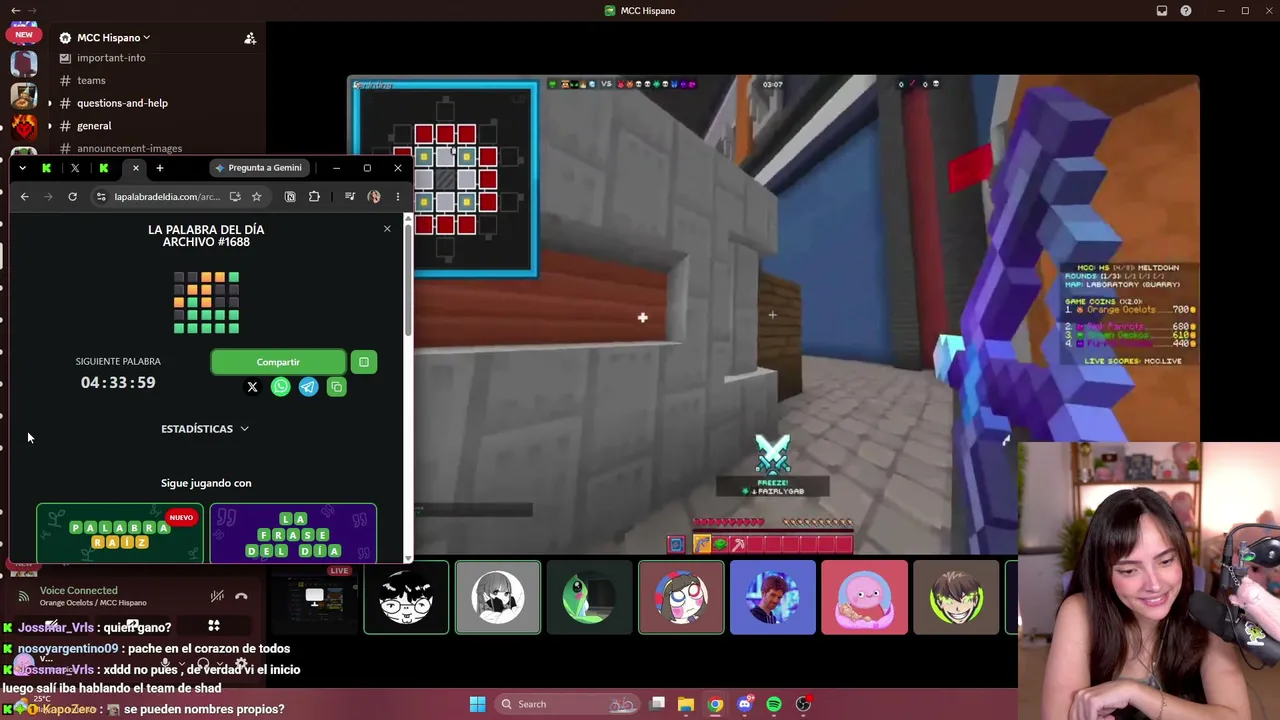
Task: Open the Chrome media controls icon
Action: point(349,197)
